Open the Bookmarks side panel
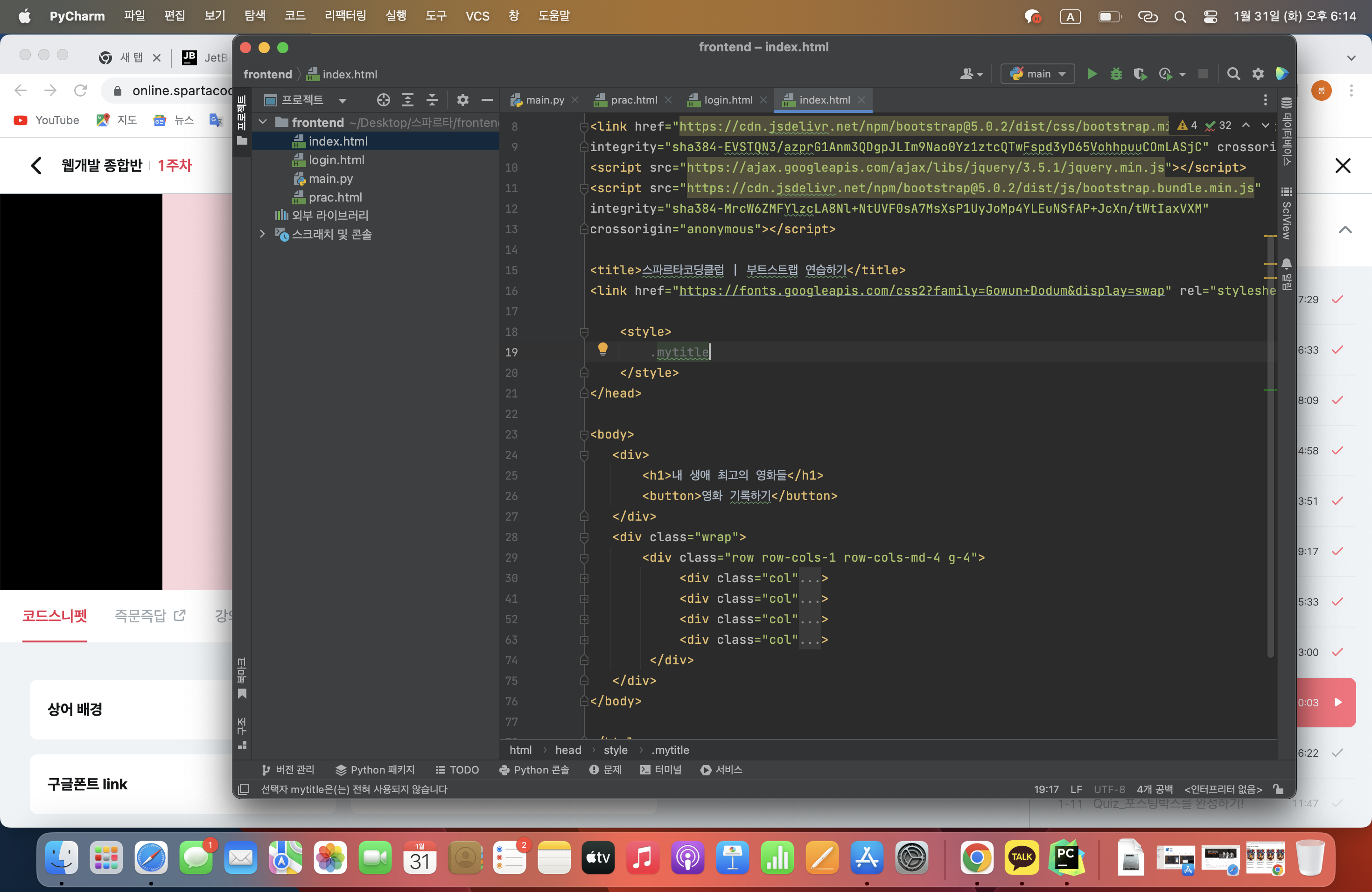1372x892 pixels. (242, 678)
